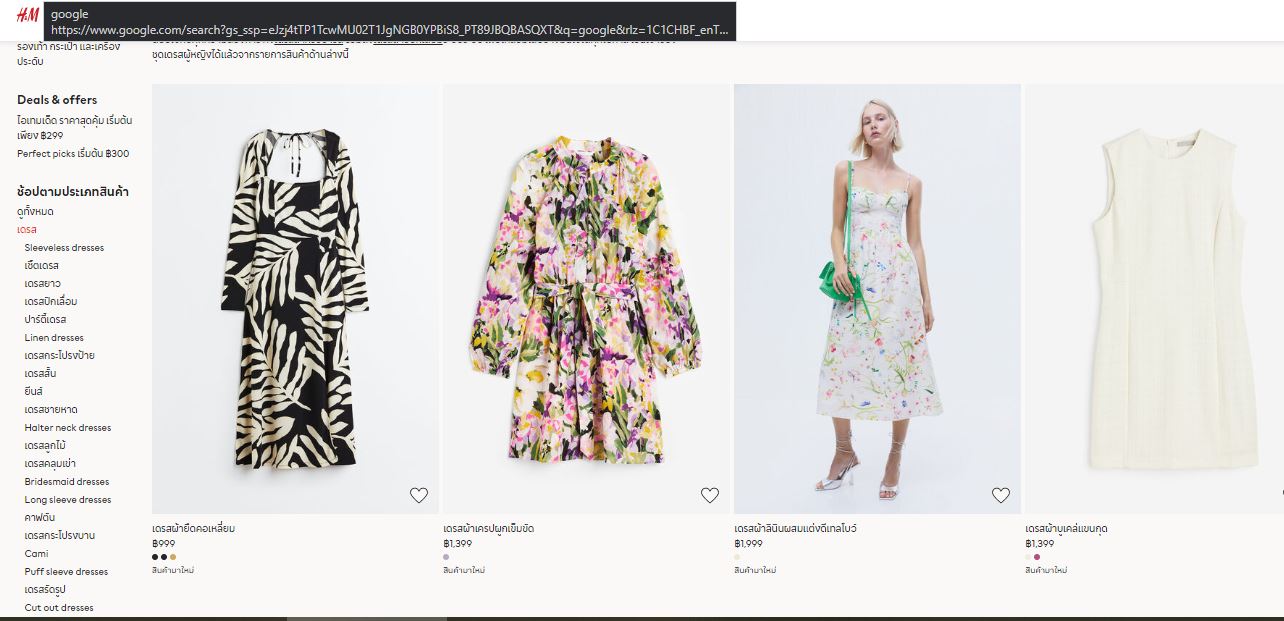1284x621 pixels.
Task: Open the Sleeveless dresses category
Action: (64, 247)
